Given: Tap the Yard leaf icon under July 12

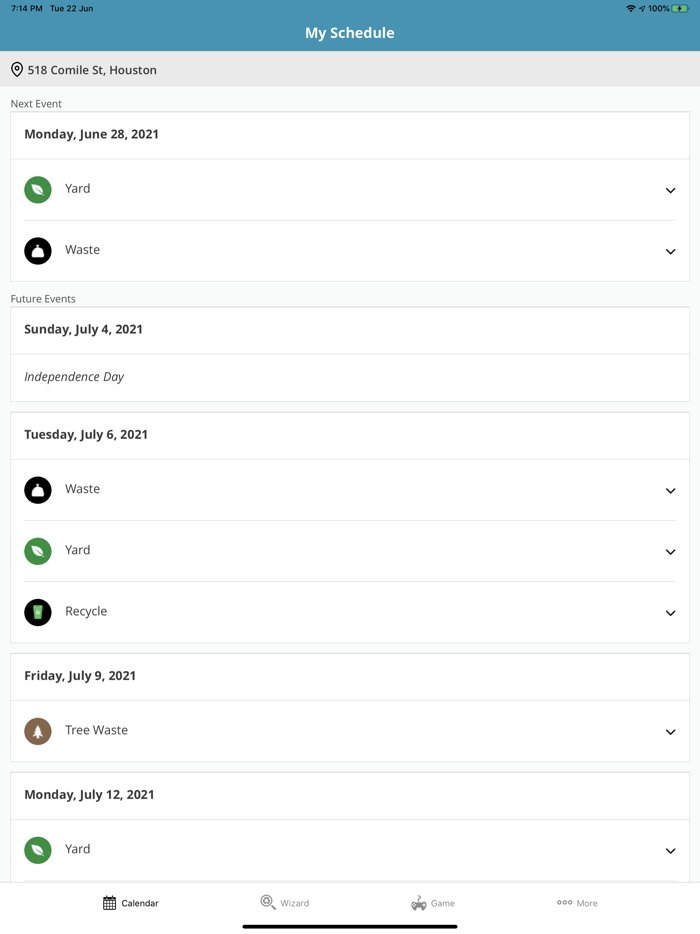Looking at the screenshot, I should pos(38,850).
